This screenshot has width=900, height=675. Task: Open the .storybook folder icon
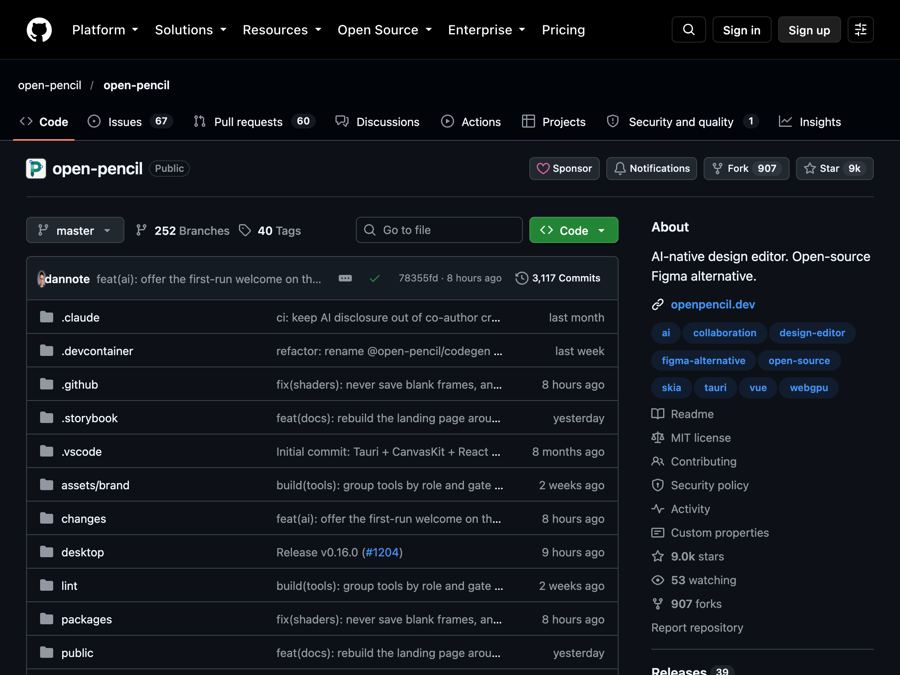coord(46,418)
